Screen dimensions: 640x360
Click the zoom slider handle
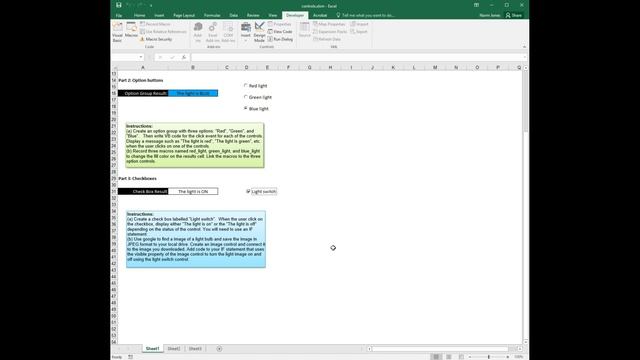point(489,357)
